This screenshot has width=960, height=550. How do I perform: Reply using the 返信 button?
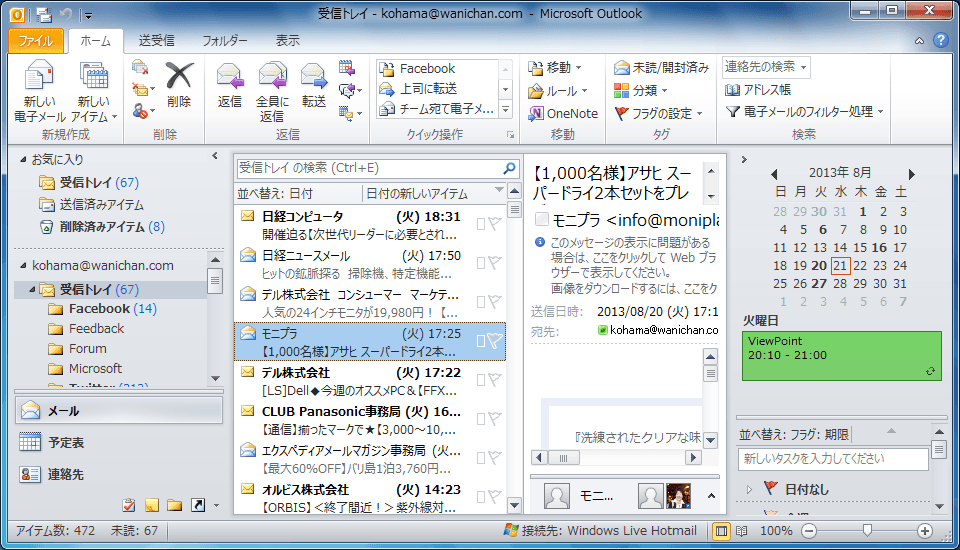(x=230, y=85)
